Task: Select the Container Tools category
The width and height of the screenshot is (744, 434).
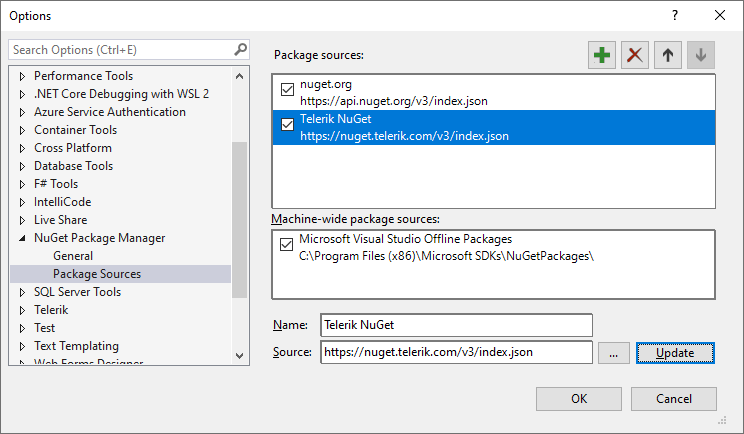Action: (x=75, y=130)
